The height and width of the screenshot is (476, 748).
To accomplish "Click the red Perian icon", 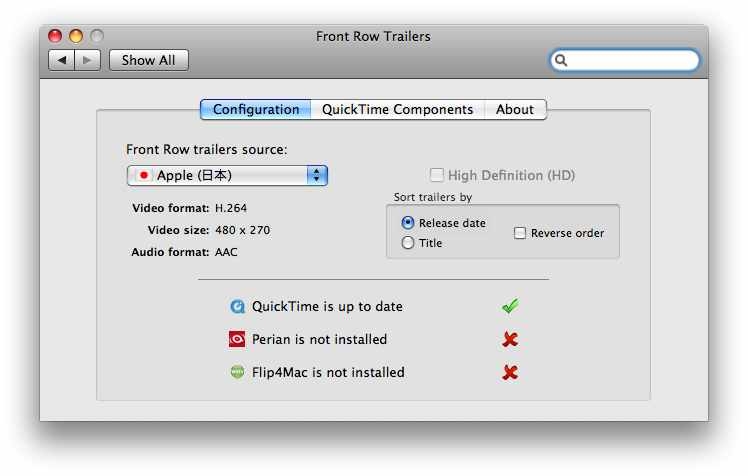I will [x=237, y=339].
